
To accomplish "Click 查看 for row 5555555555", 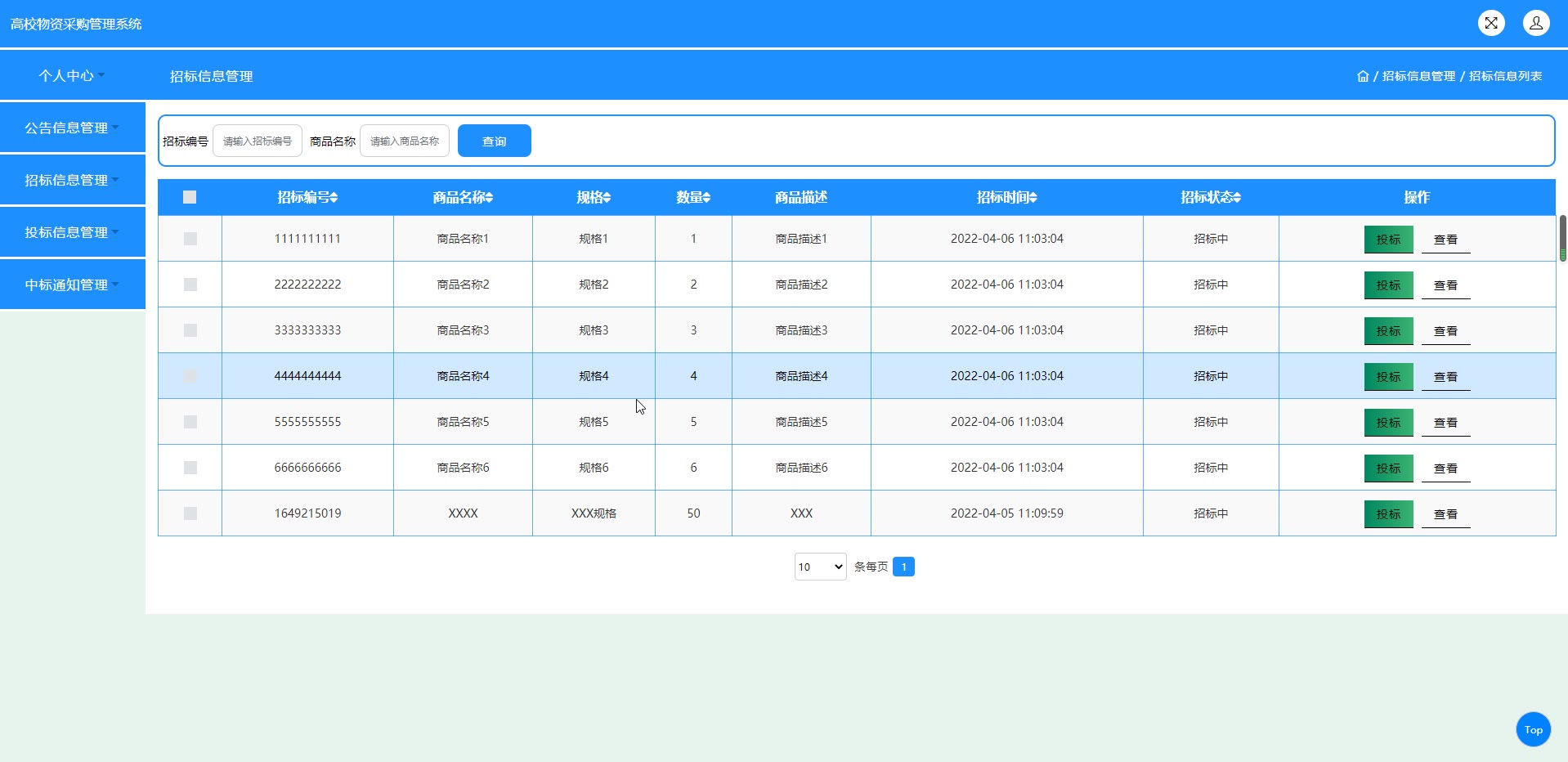I will pyautogui.click(x=1445, y=423).
